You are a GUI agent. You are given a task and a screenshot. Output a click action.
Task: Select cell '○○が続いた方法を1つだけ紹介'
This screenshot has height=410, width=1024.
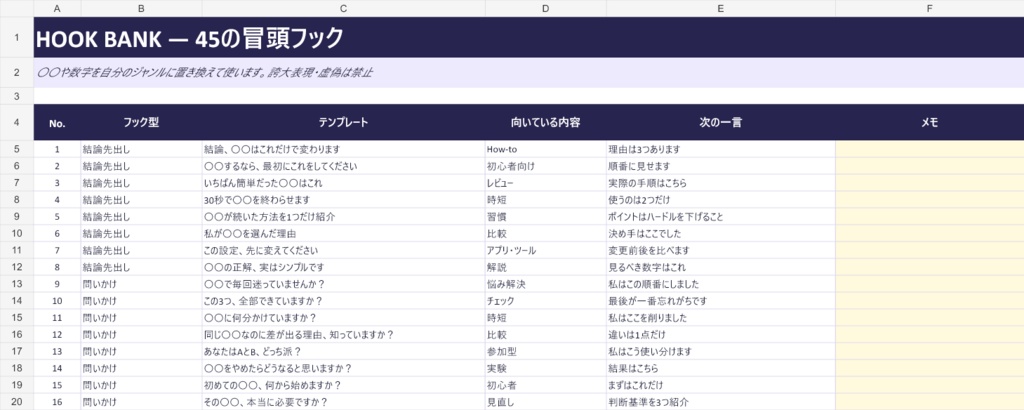pyautogui.click(x=344, y=216)
